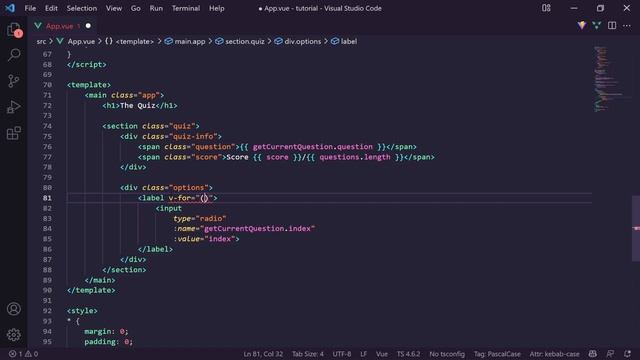Open the Manage gear icon

14,335
